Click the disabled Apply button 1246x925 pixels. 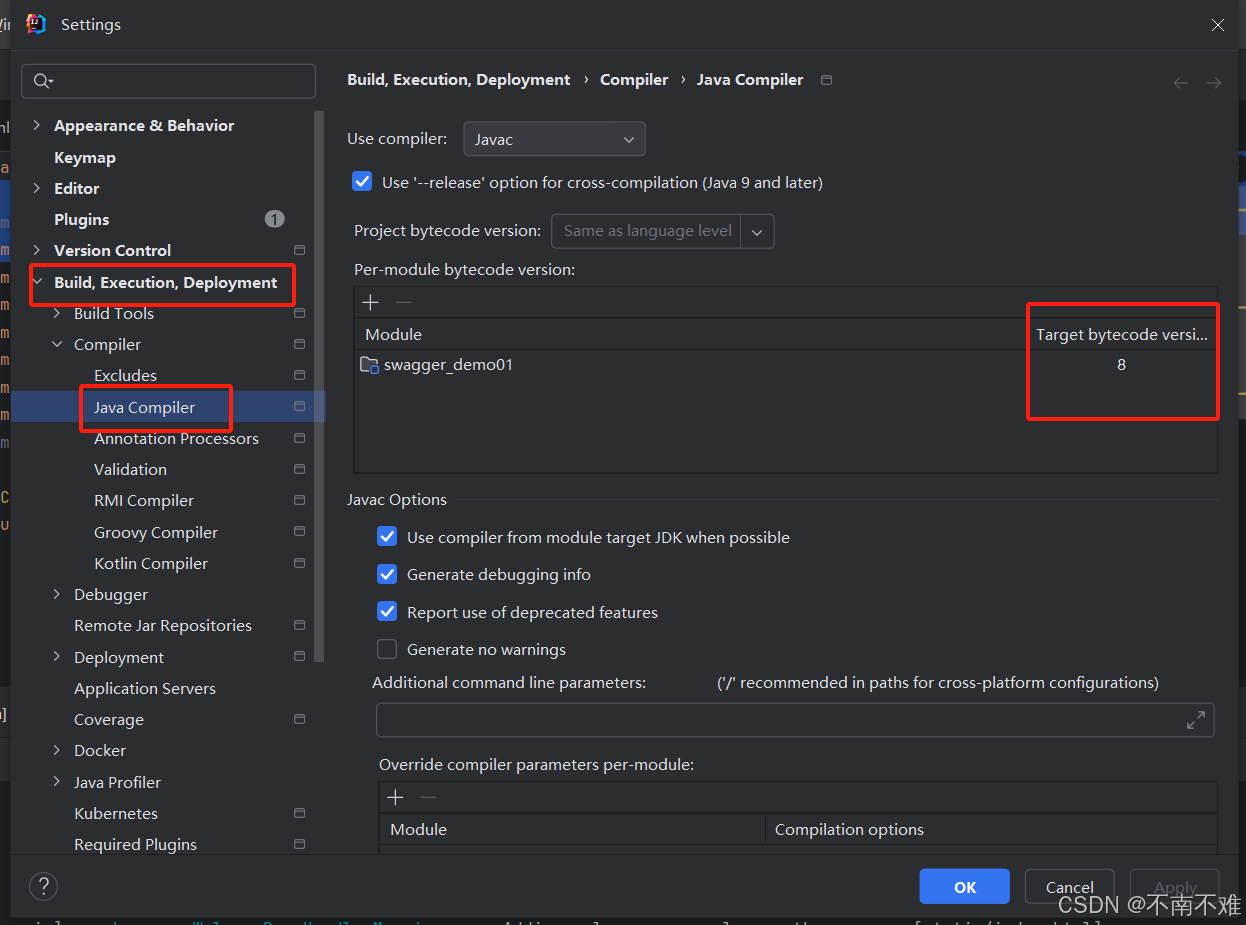coord(1175,886)
